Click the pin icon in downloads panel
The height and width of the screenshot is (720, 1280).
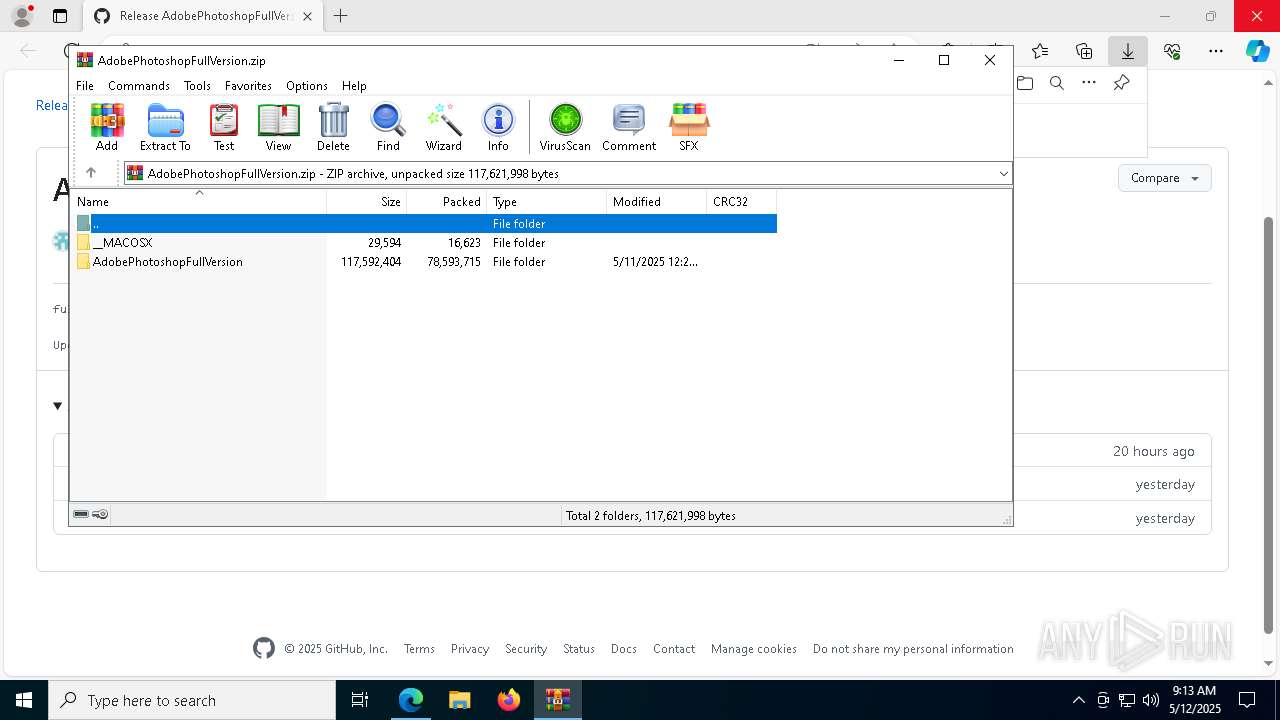click(x=1121, y=83)
